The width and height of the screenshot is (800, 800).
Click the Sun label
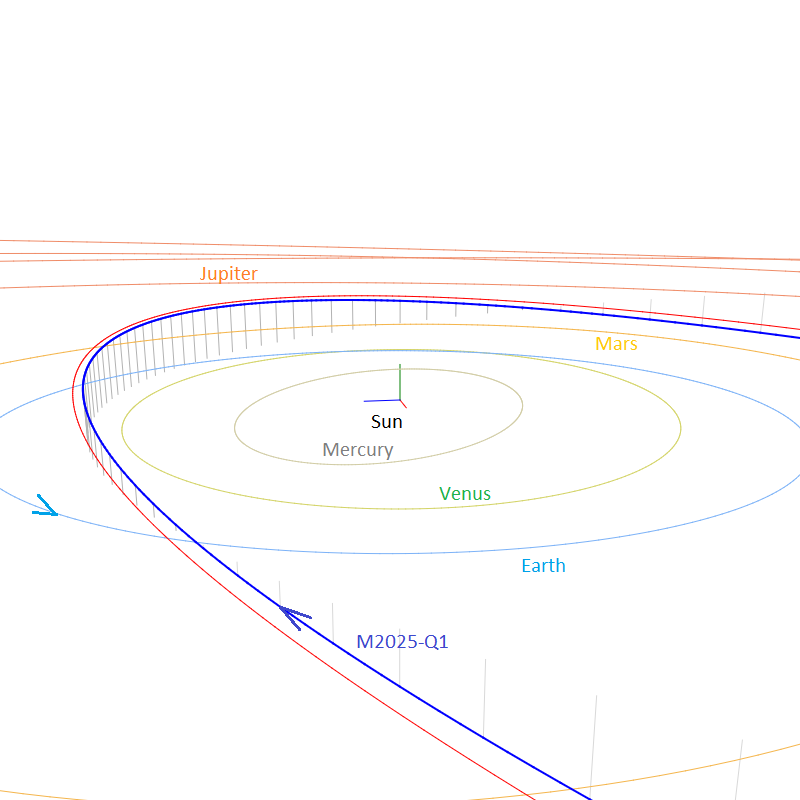386,422
